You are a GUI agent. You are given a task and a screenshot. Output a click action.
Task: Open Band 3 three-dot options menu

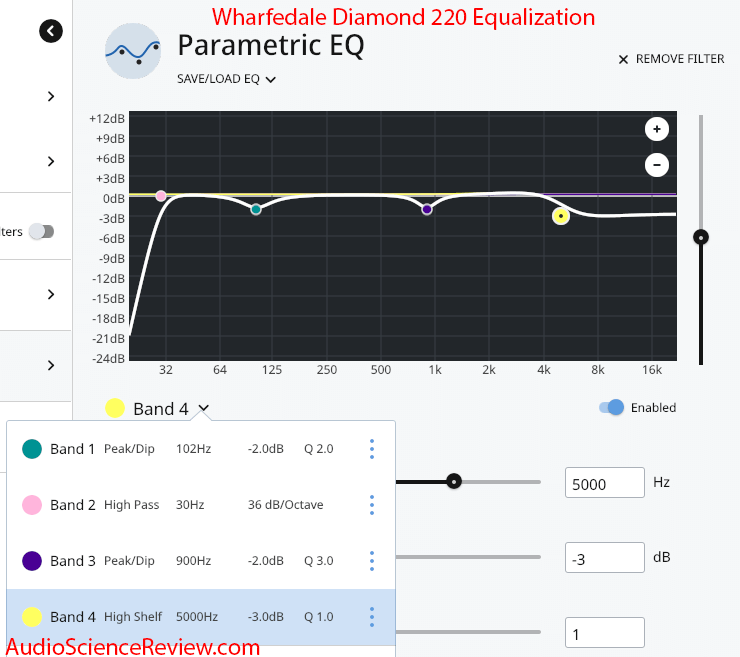(x=372, y=561)
